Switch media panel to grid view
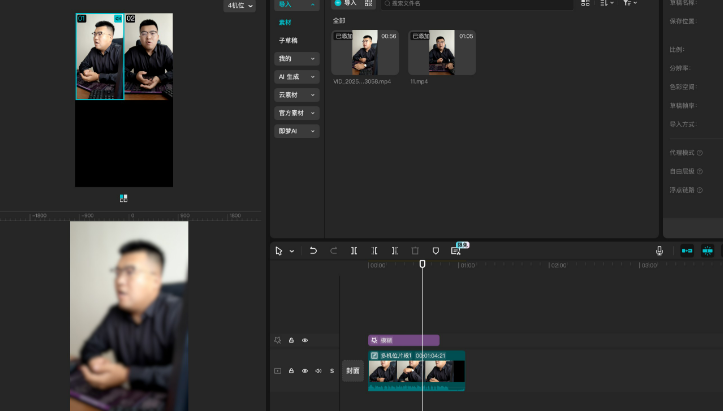 click(585, 3)
